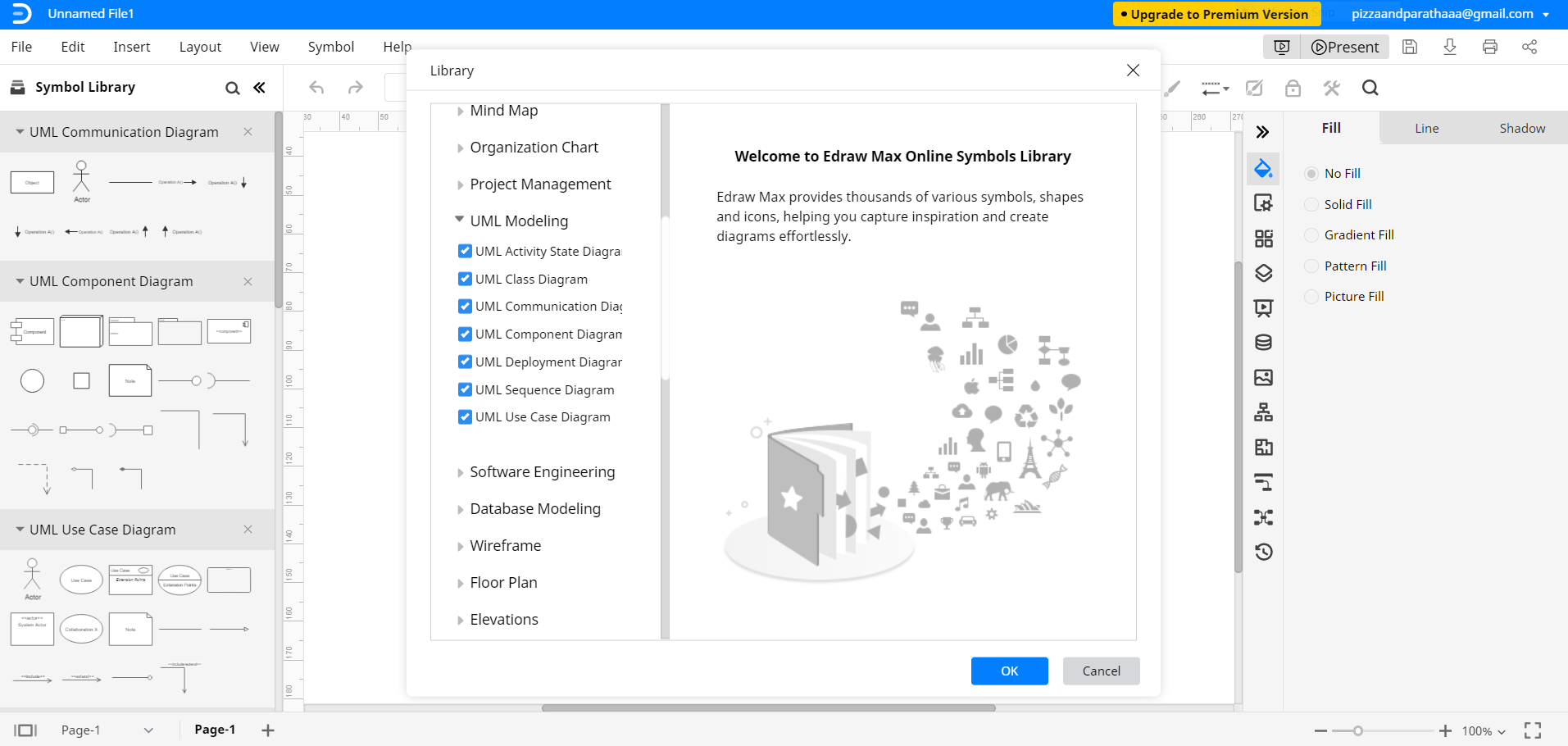Uncheck UML Class Diagram checkbox
The height and width of the screenshot is (746, 1568).
(x=465, y=279)
